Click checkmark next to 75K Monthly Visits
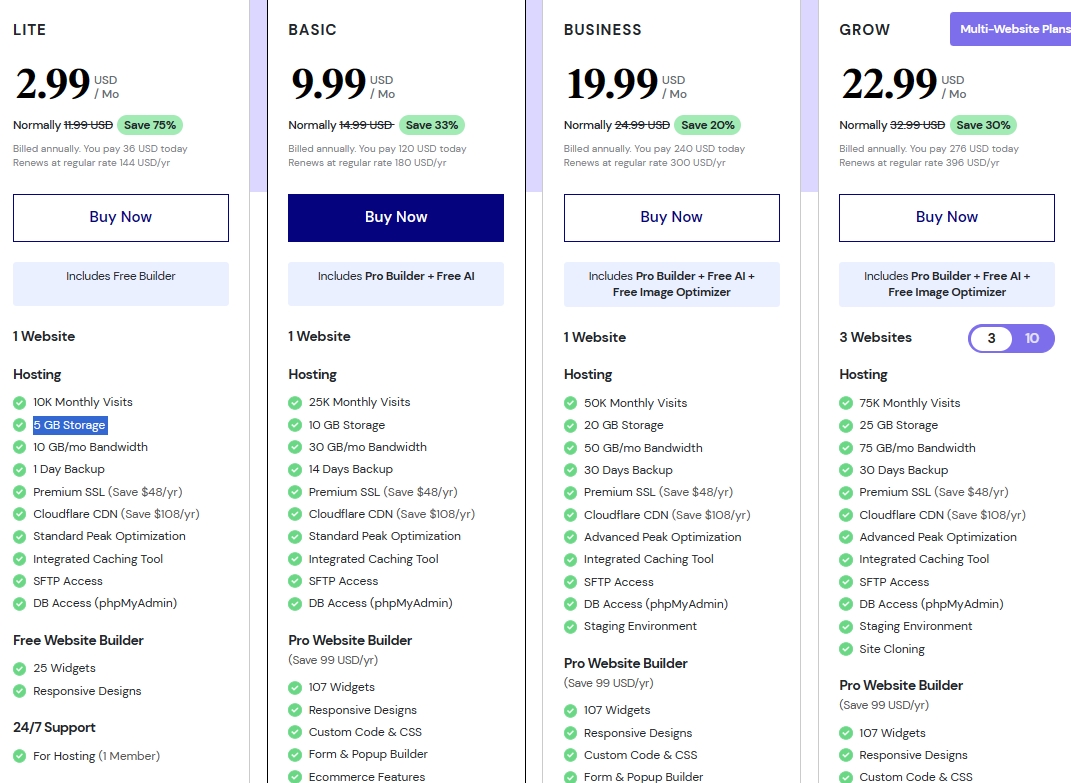Screen dimensions: 1071x783 846,403
